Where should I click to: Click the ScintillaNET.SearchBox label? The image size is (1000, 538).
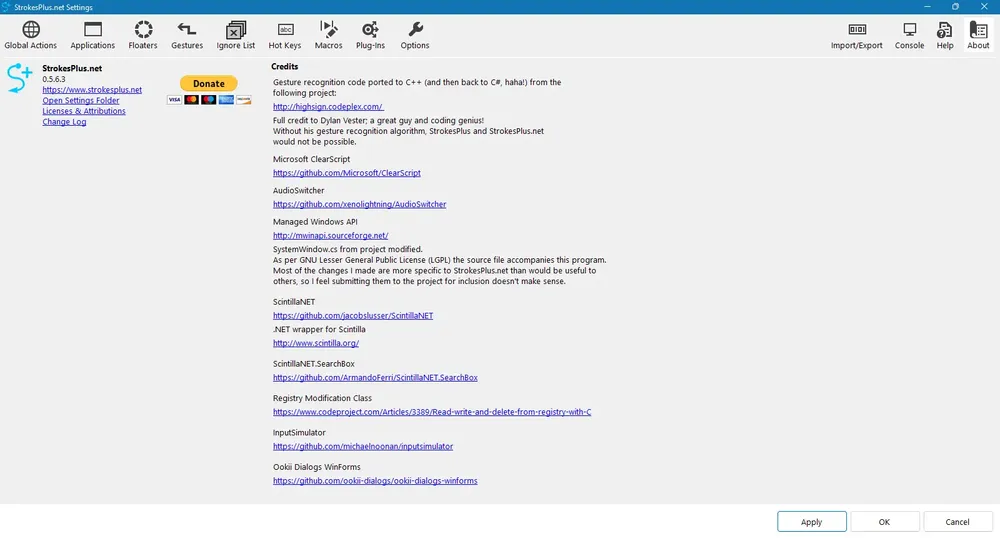[x=314, y=364]
